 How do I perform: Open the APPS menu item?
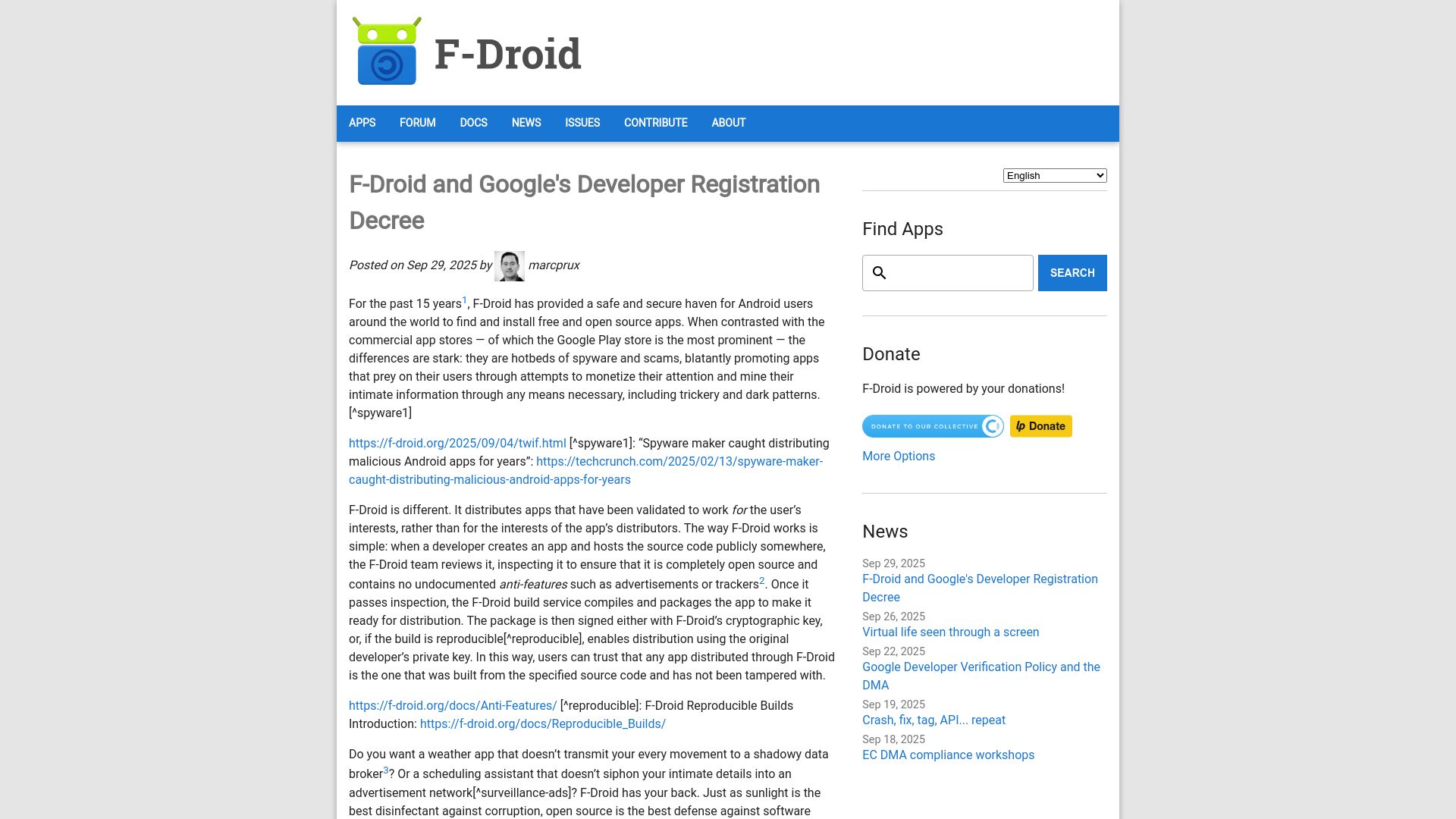[362, 123]
